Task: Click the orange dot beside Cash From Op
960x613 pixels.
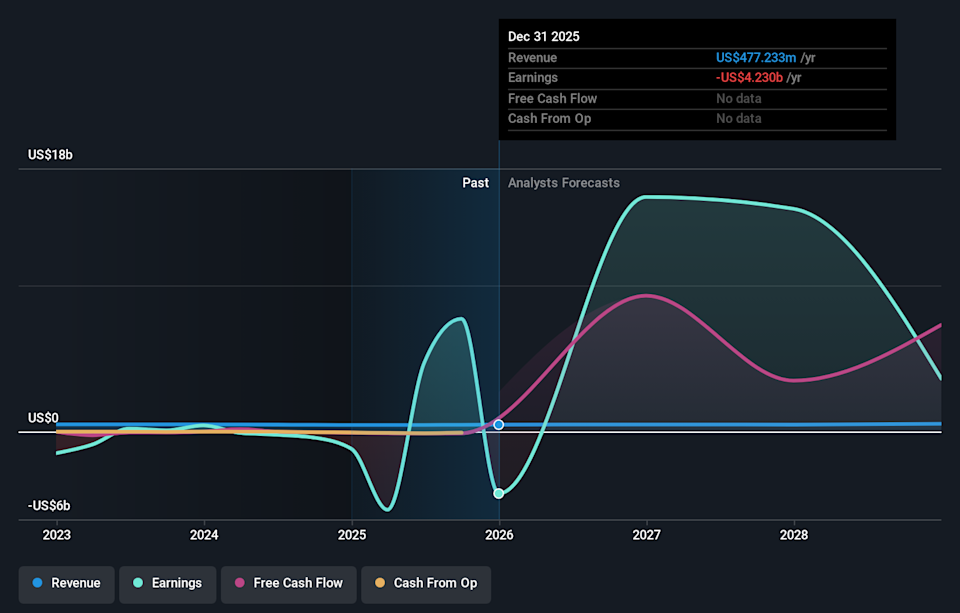Action: (380, 583)
